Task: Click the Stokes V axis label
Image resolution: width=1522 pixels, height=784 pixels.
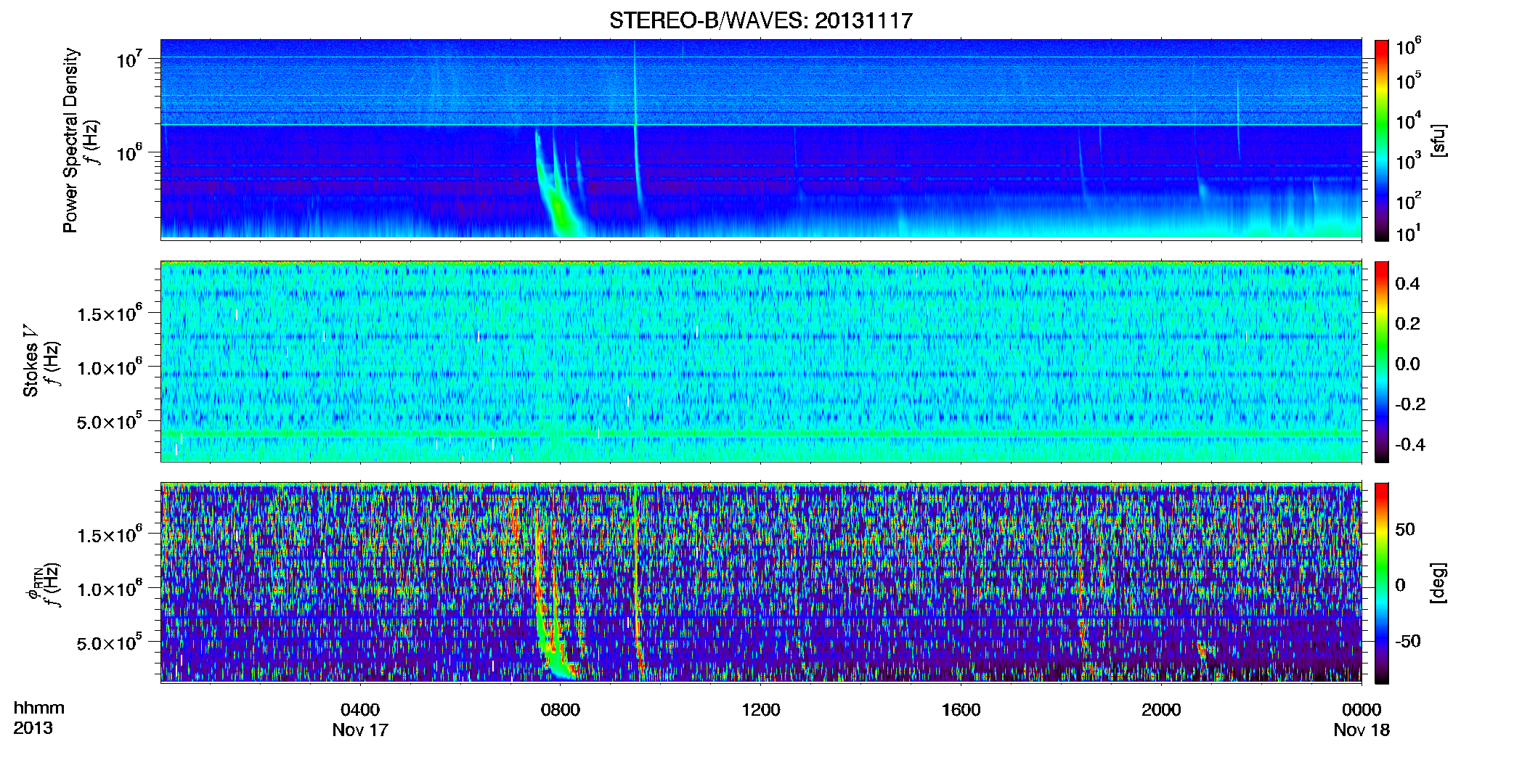Action: point(30,361)
